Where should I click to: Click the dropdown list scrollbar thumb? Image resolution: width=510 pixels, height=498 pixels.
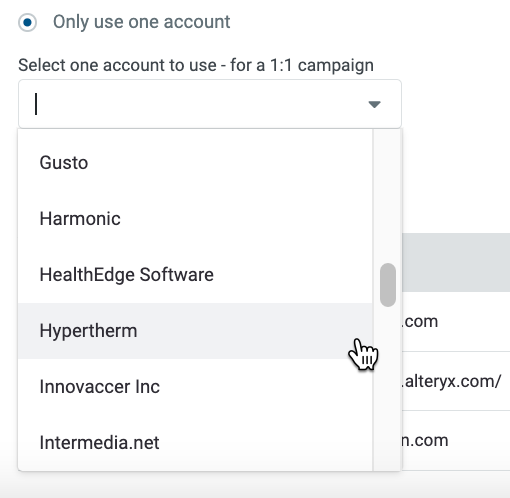(x=388, y=285)
